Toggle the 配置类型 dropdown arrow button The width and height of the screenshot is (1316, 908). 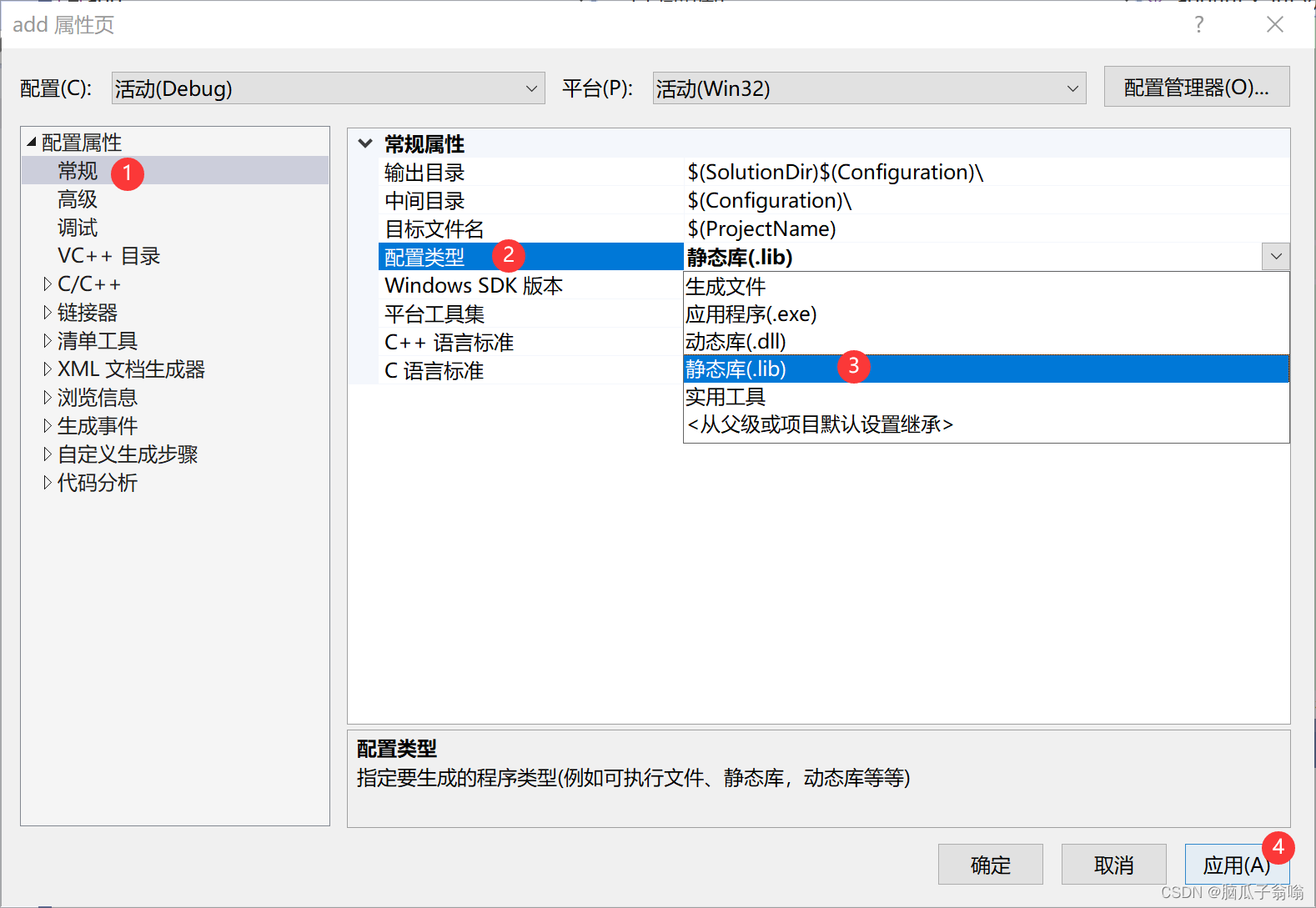pos(1276,257)
